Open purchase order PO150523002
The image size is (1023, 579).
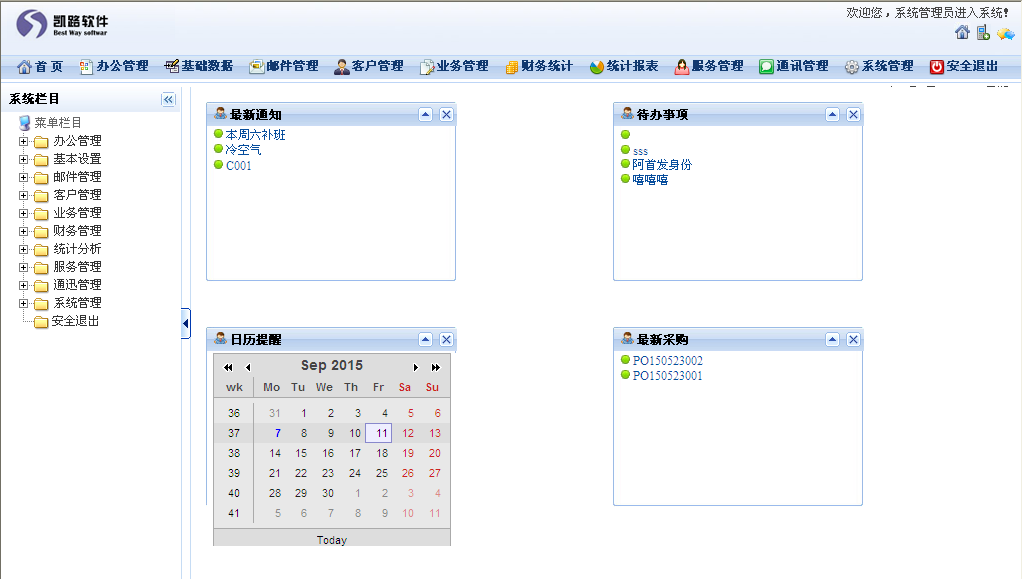[x=667, y=361]
